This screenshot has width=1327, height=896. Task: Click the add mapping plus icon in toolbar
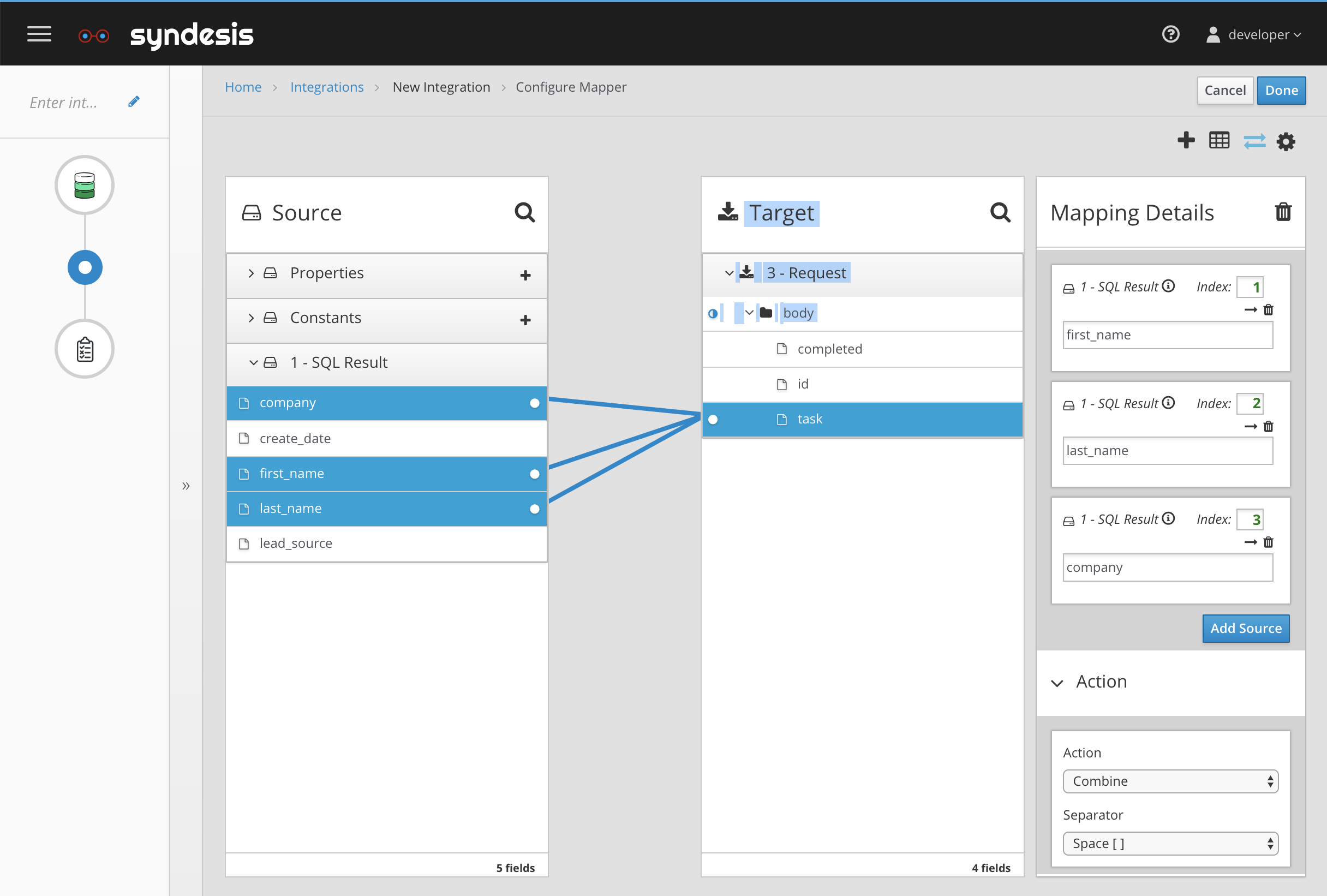(1186, 140)
